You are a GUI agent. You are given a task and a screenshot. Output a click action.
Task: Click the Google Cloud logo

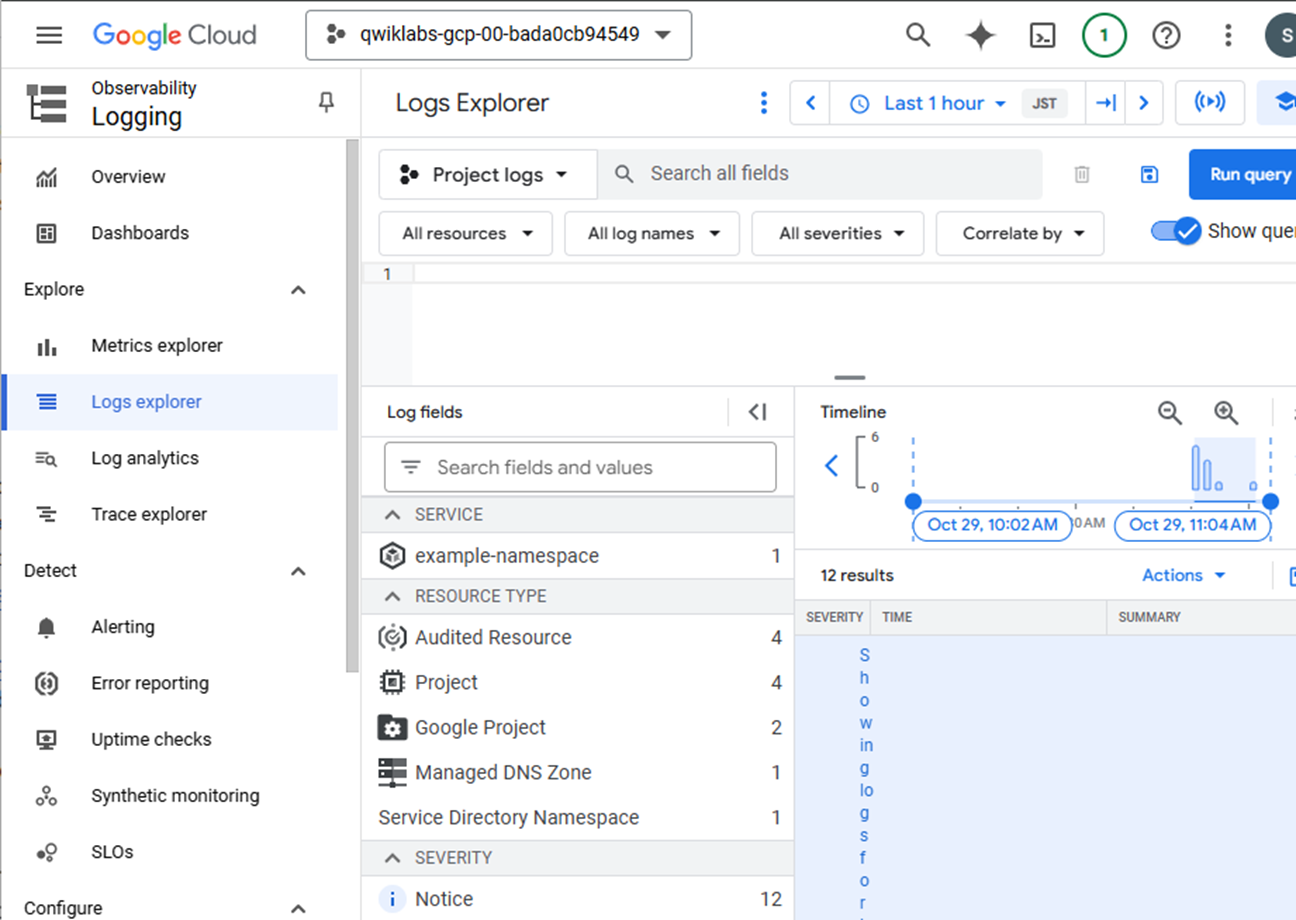coord(175,35)
